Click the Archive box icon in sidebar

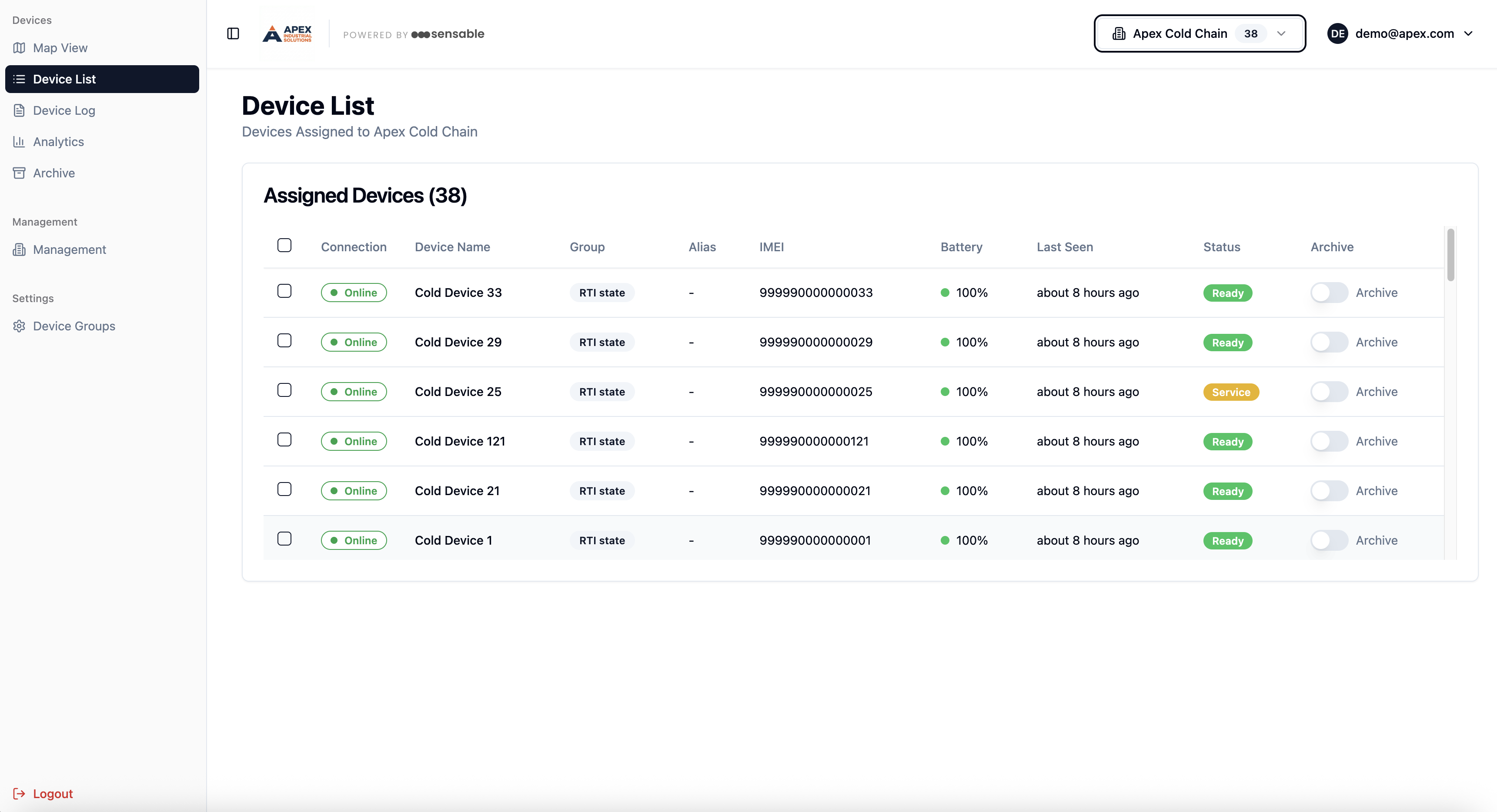19,173
